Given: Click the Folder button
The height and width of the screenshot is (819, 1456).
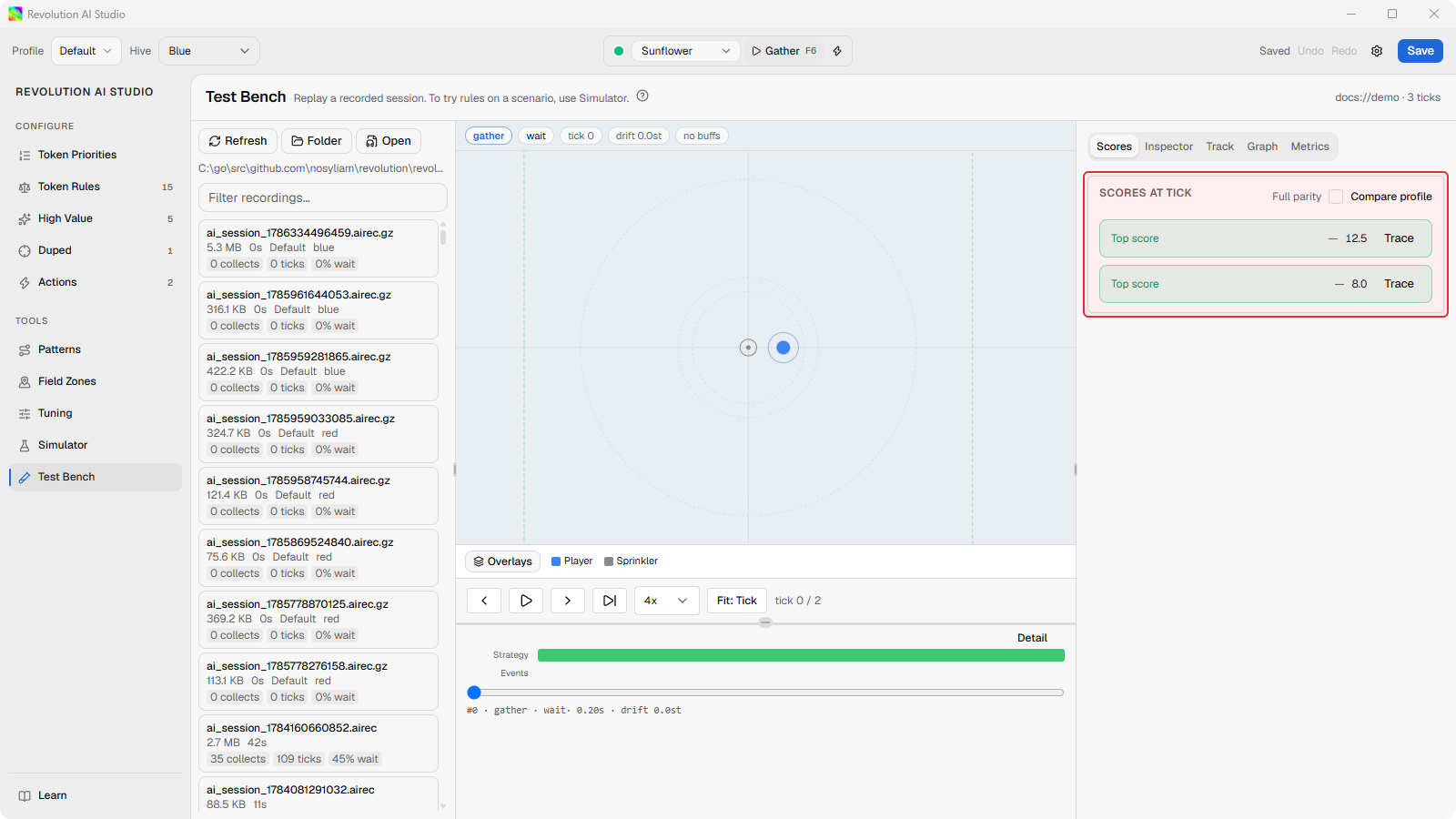Looking at the screenshot, I should [317, 141].
